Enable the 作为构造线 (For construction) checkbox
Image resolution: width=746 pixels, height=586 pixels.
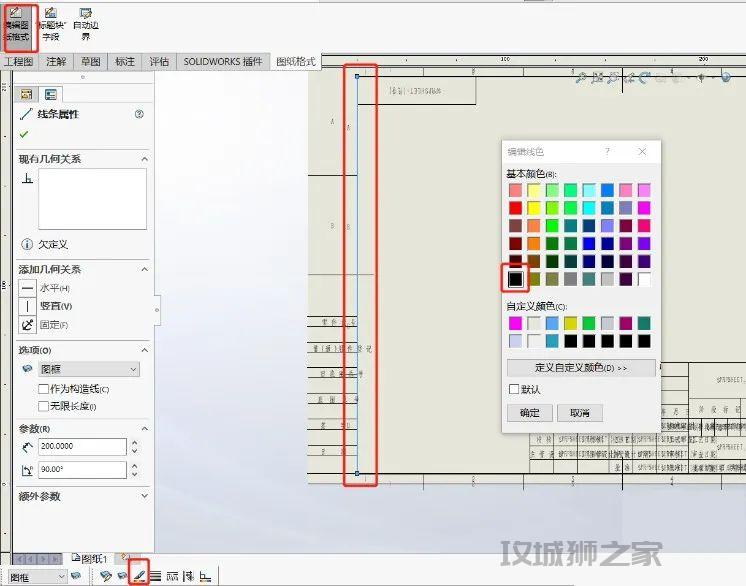point(44,389)
